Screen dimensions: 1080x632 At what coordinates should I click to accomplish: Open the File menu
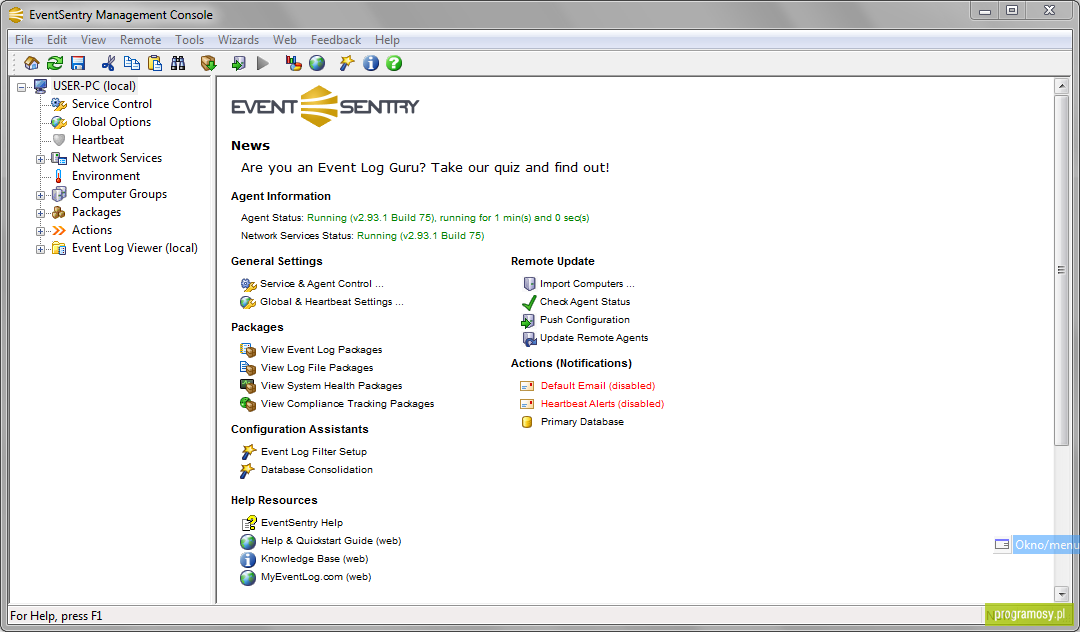pos(24,40)
